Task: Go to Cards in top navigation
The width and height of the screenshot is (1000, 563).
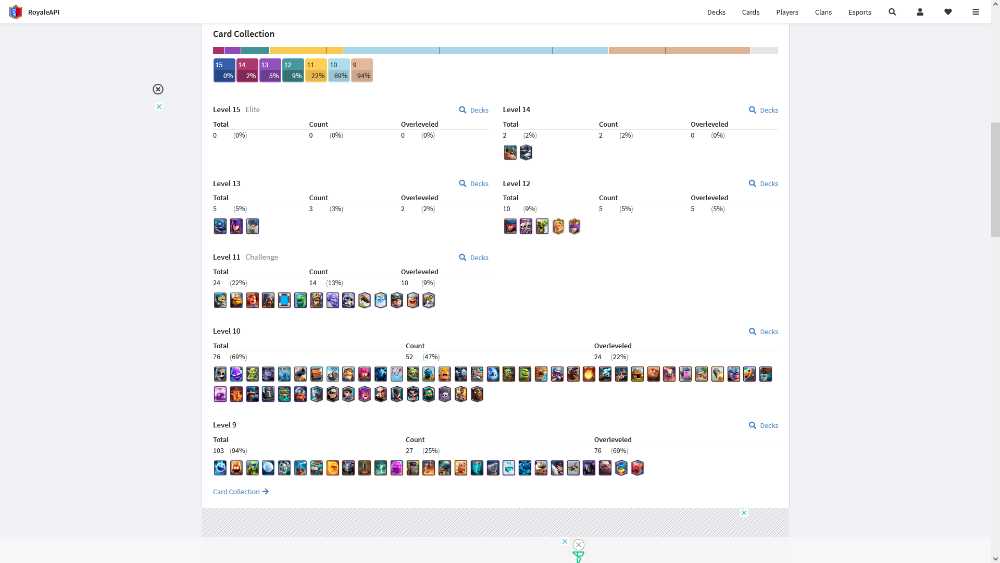Action: coord(751,12)
